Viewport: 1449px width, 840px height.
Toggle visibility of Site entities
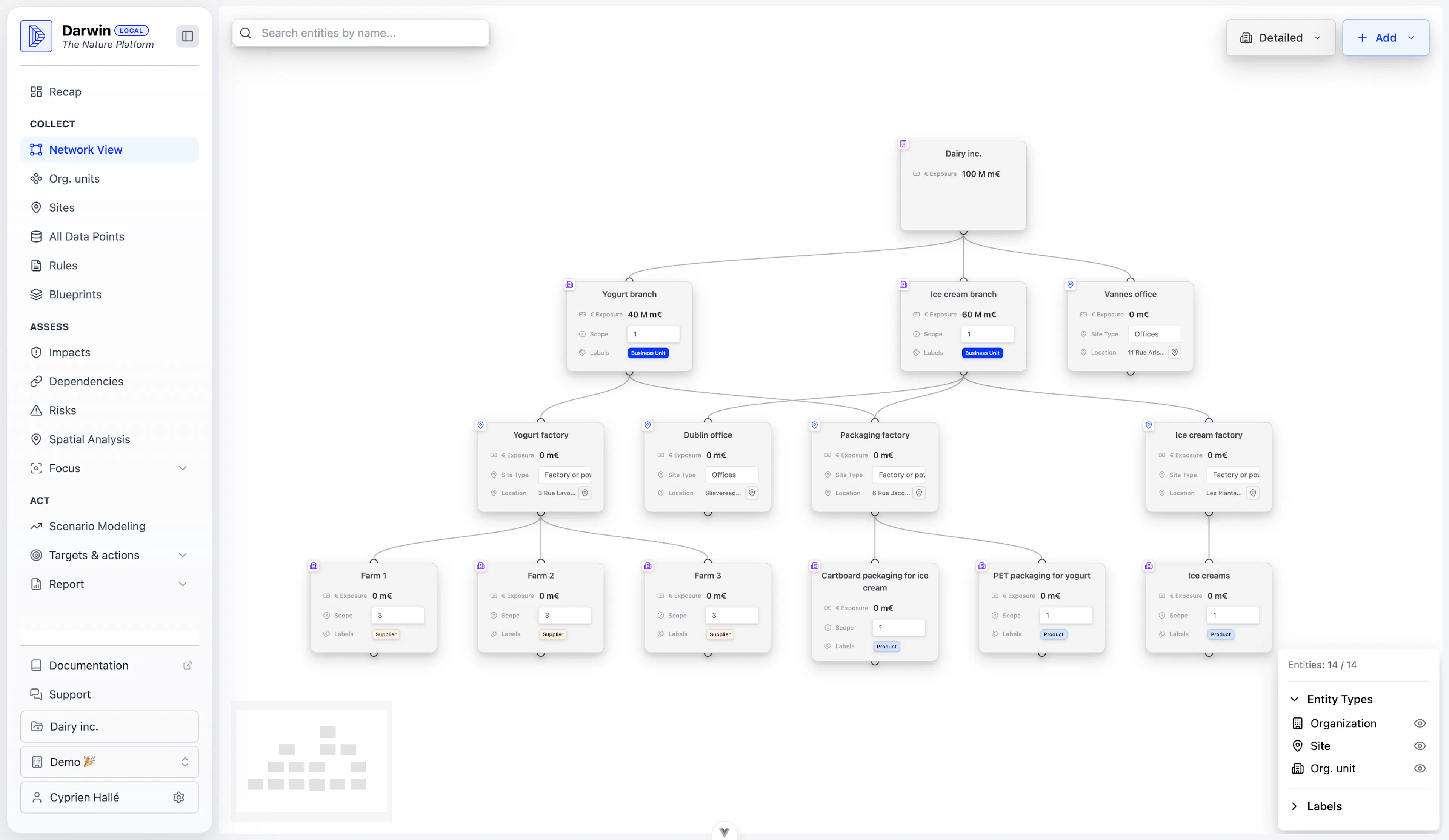pos(1419,746)
